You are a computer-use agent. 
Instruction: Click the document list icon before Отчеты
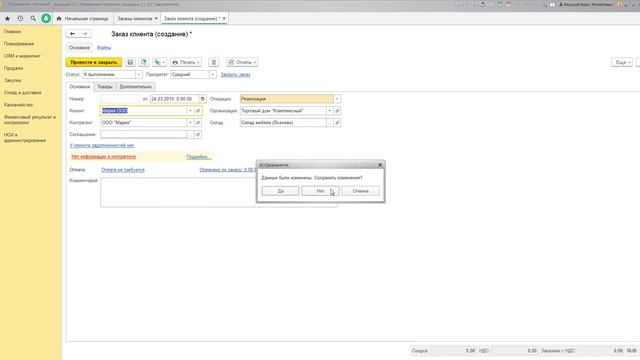pos(213,62)
